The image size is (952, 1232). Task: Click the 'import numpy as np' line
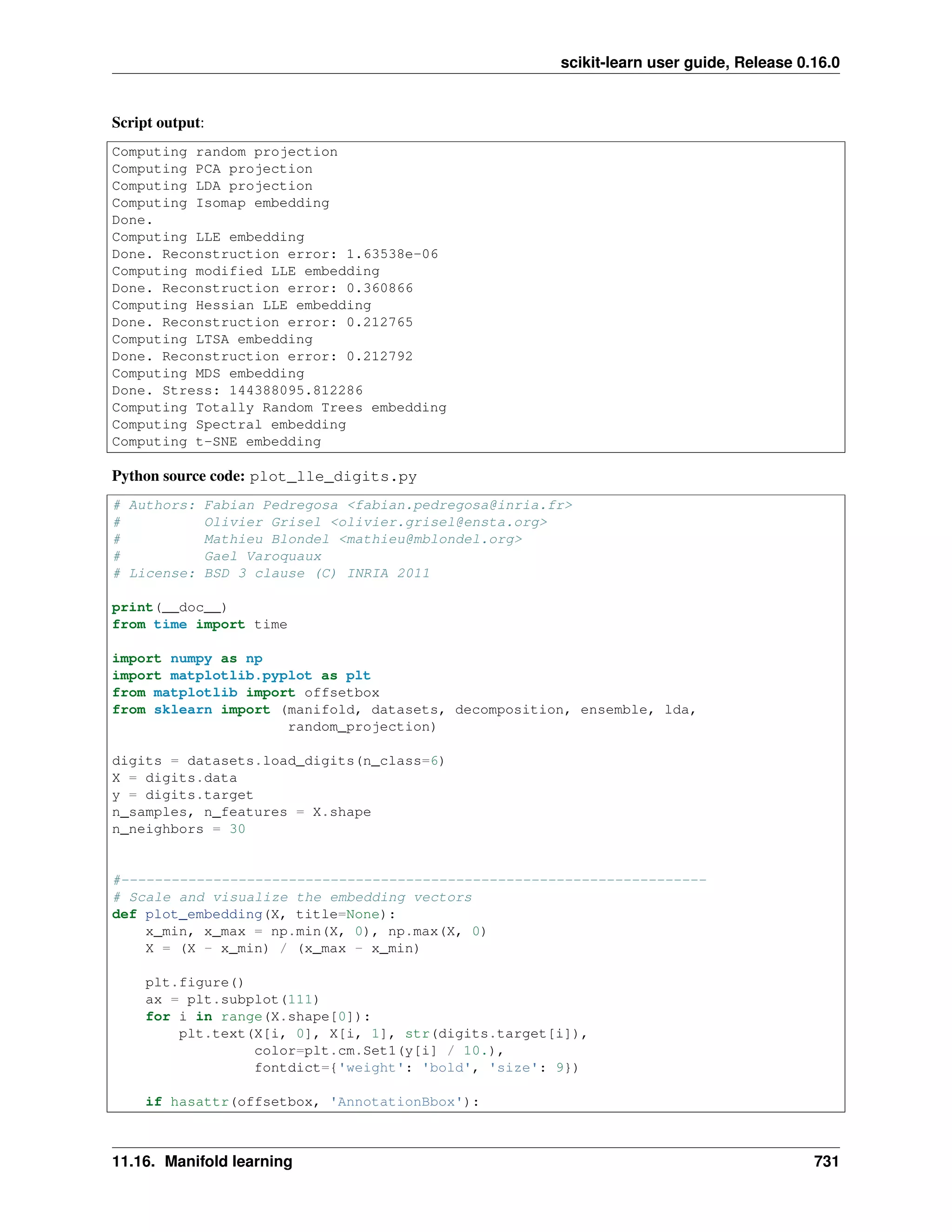pos(187,659)
